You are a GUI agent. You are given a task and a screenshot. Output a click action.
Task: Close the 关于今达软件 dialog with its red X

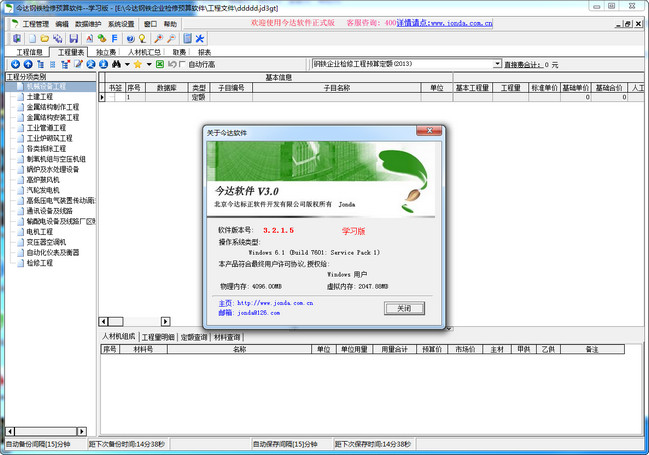pos(429,131)
